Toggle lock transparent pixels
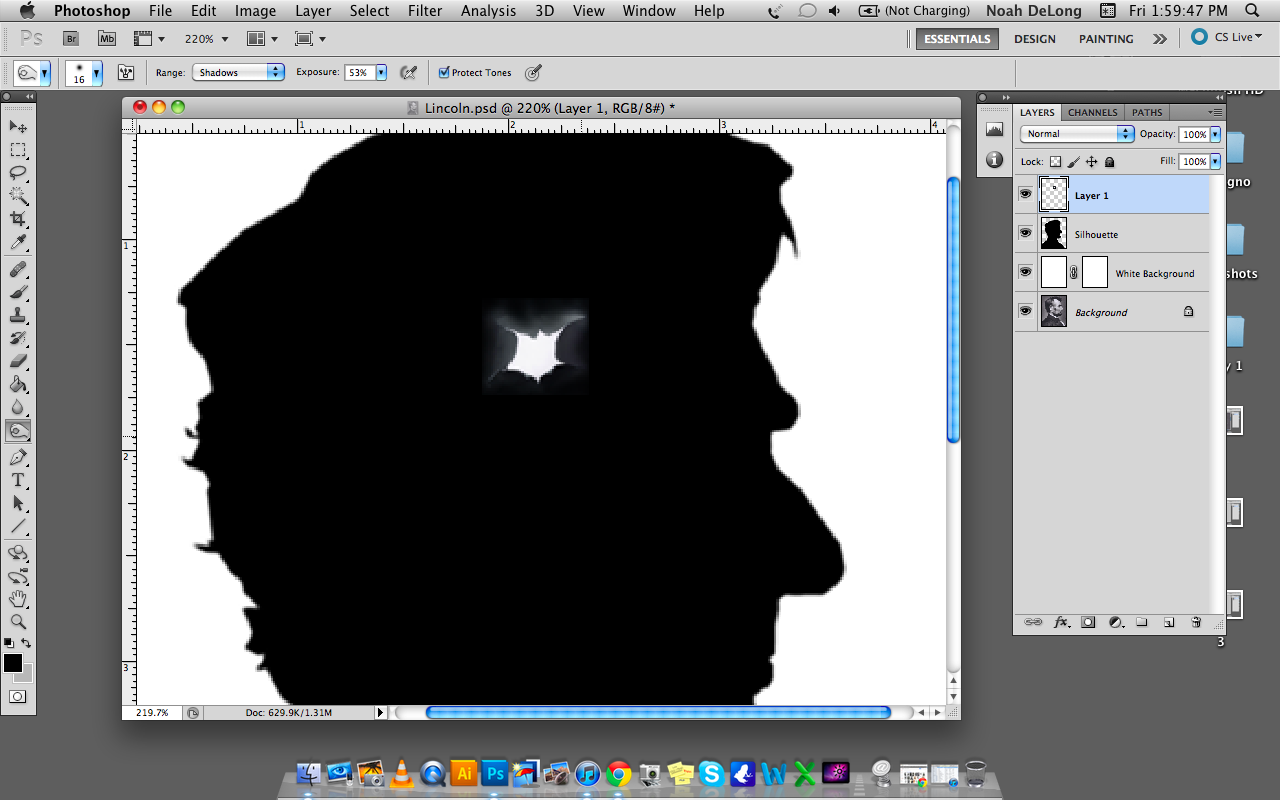 1055,162
